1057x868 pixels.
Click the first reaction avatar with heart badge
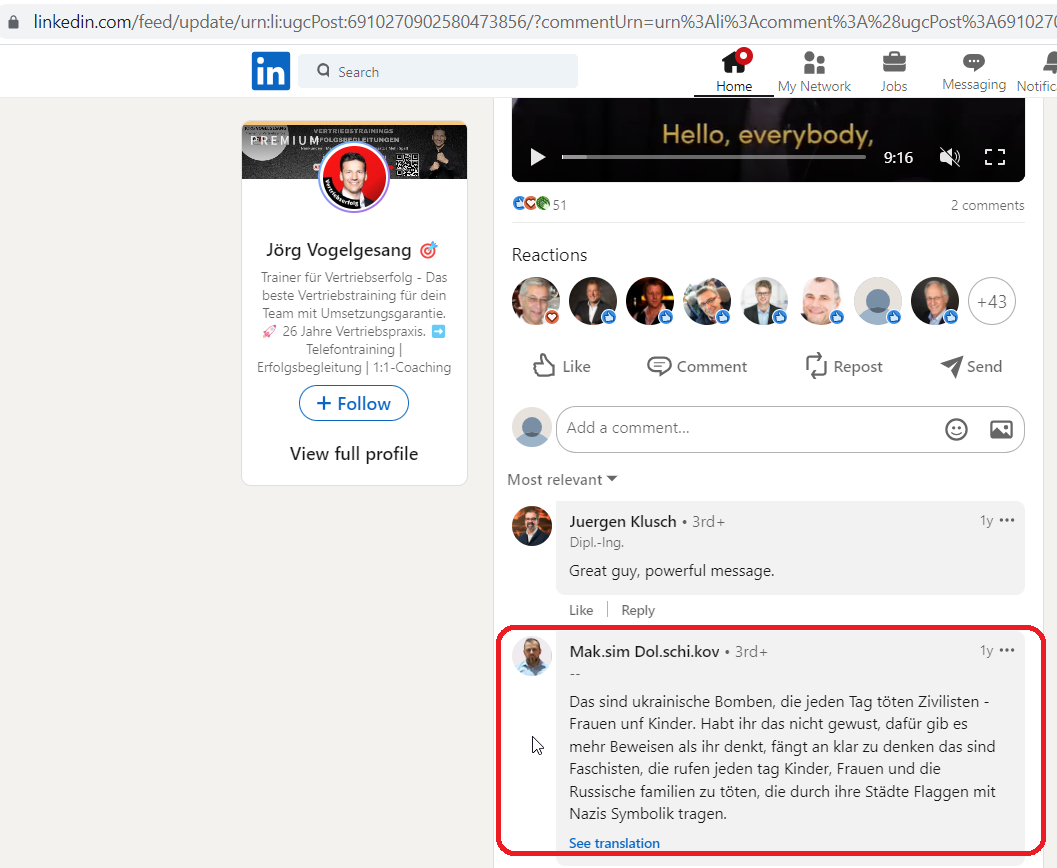click(x=536, y=301)
